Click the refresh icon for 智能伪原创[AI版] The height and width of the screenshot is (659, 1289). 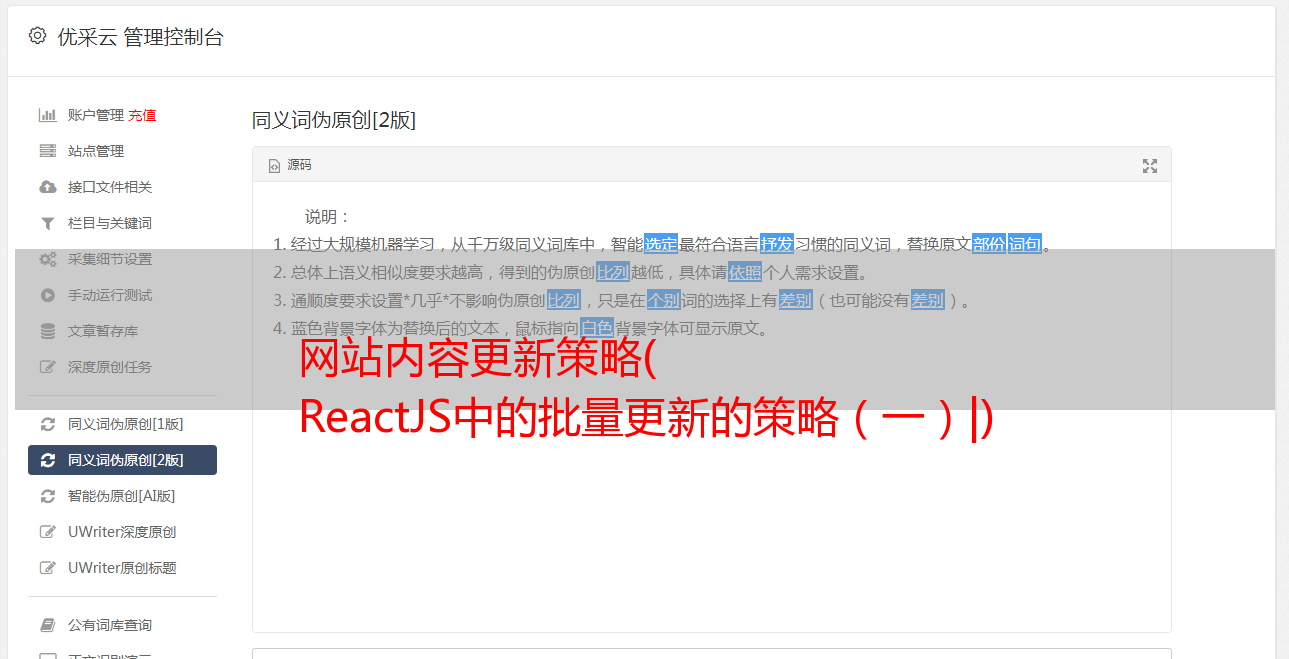[x=47, y=496]
